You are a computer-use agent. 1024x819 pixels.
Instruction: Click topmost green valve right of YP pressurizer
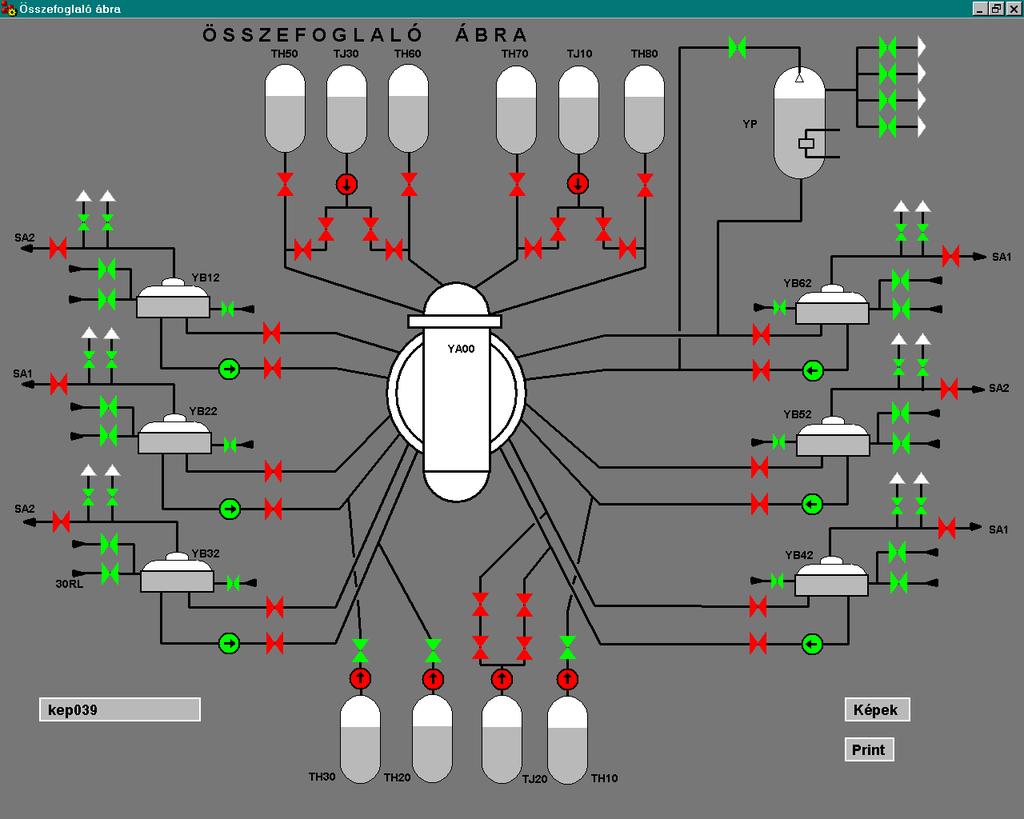[887, 48]
